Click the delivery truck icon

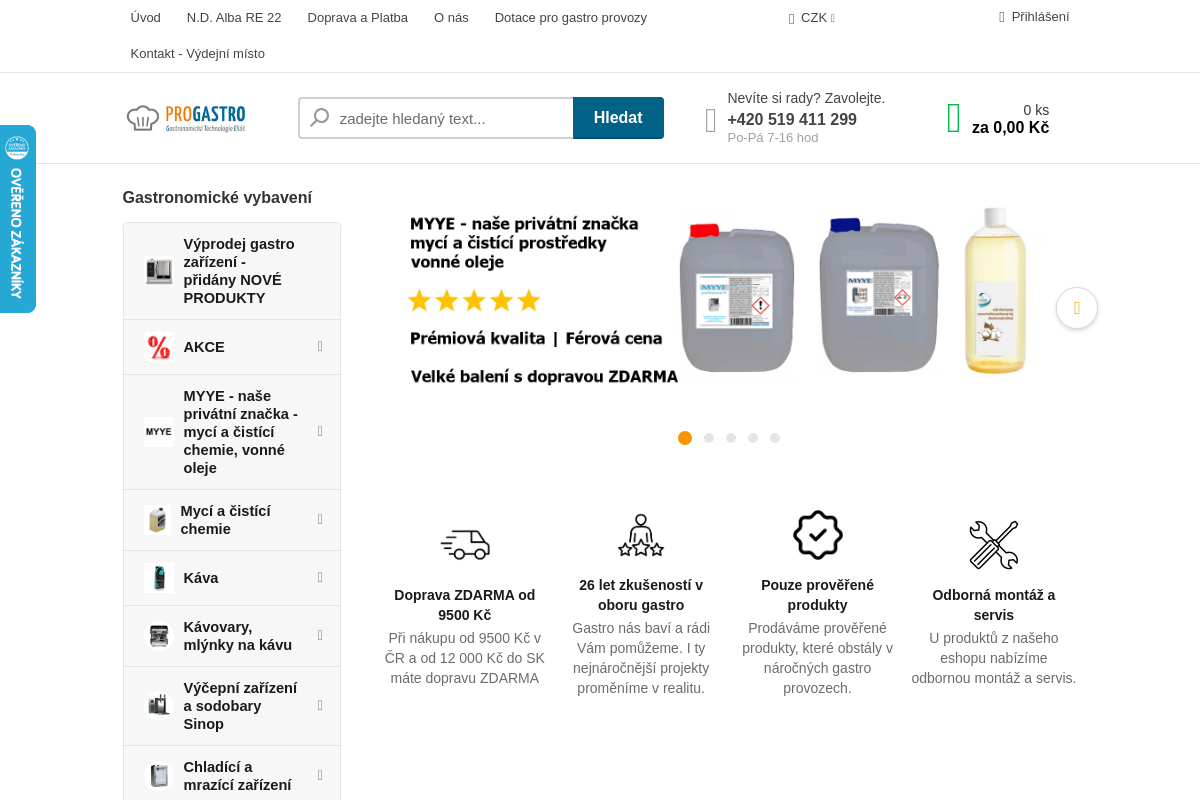(465, 544)
